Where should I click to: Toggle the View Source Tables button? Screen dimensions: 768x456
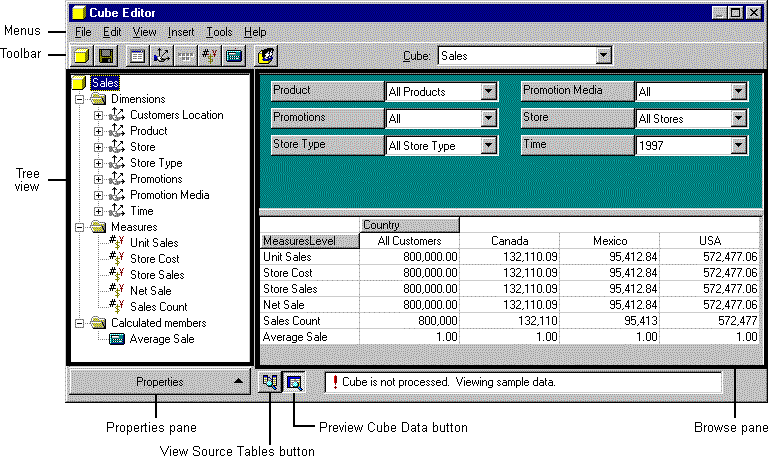270,382
